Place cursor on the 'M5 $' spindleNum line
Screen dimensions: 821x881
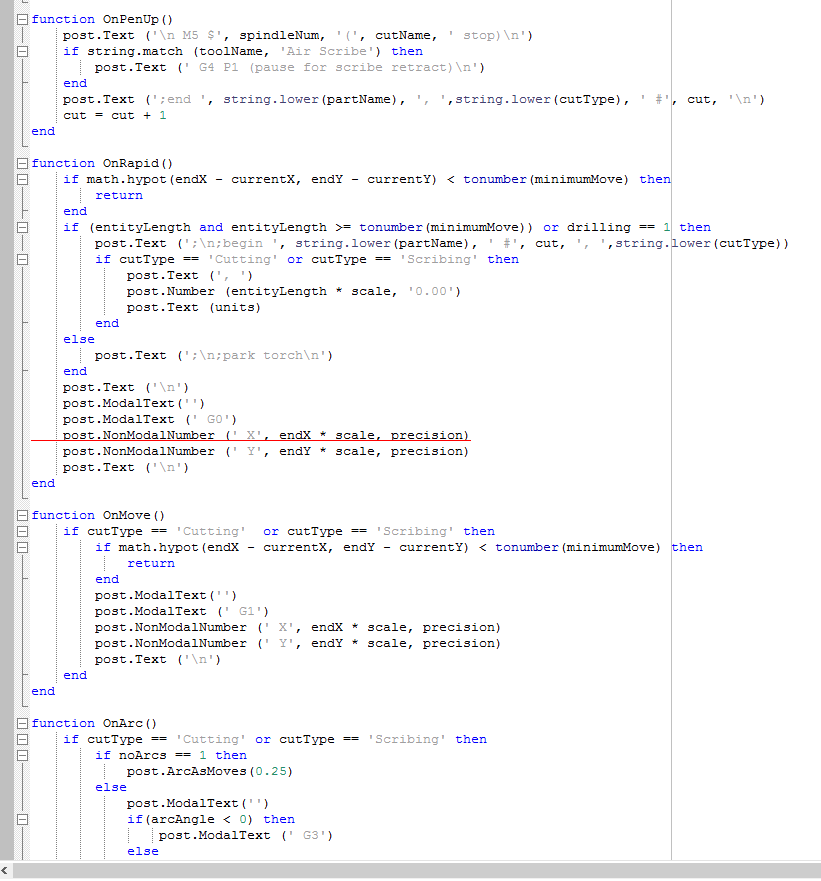click(x=297, y=35)
